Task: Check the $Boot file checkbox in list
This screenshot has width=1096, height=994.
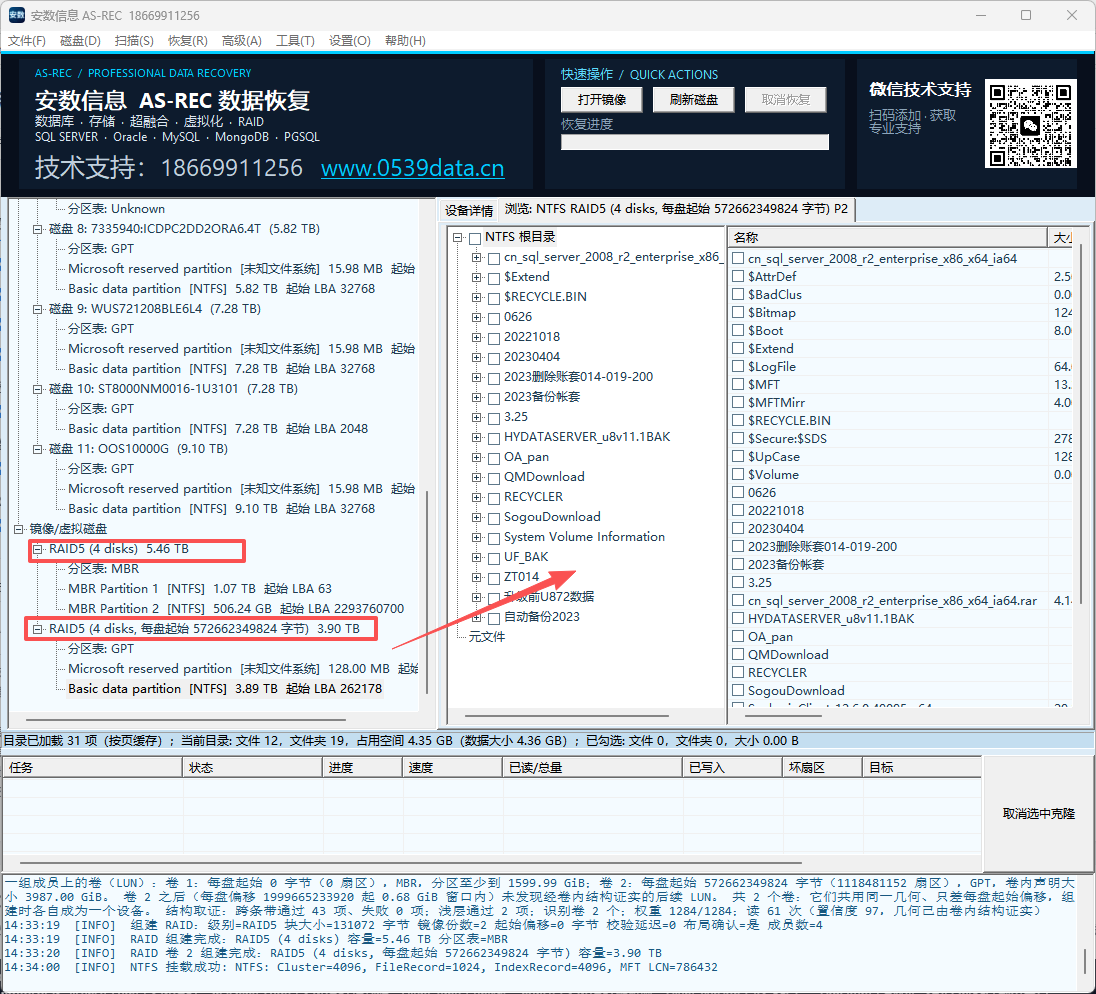Action: pyautogui.click(x=737, y=331)
